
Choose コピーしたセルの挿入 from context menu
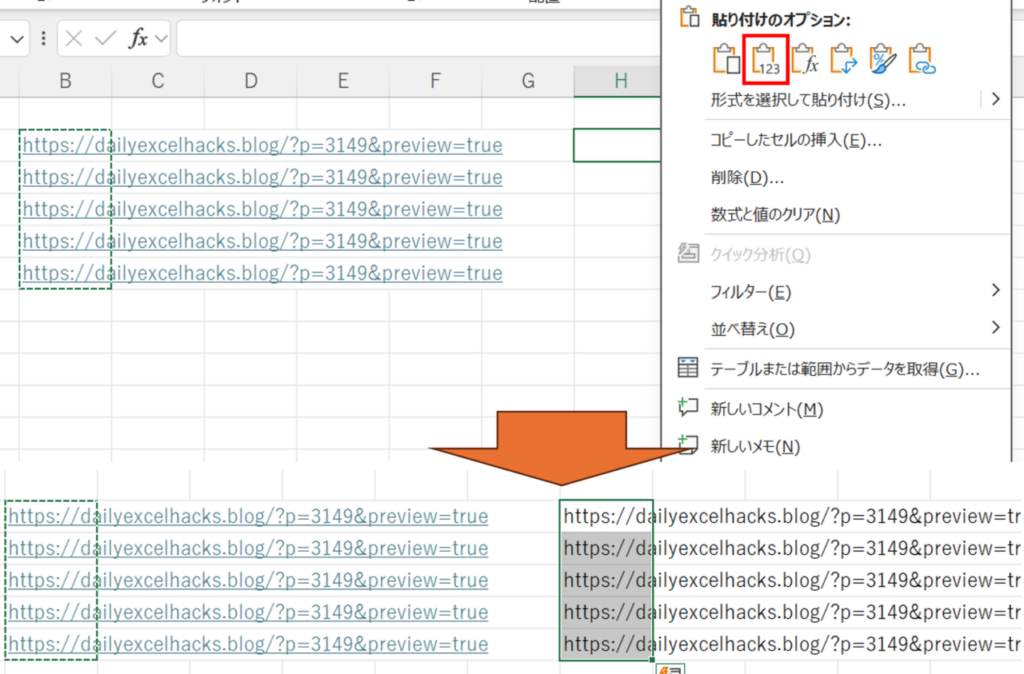click(x=796, y=140)
